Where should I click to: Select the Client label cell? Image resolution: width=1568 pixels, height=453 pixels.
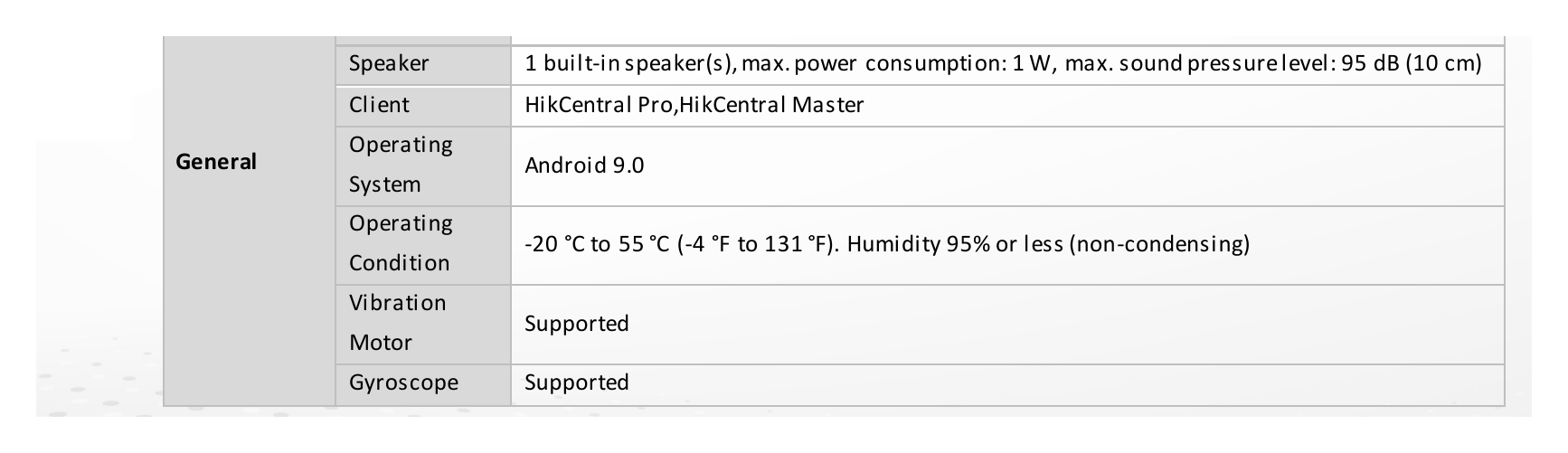[x=423, y=106]
